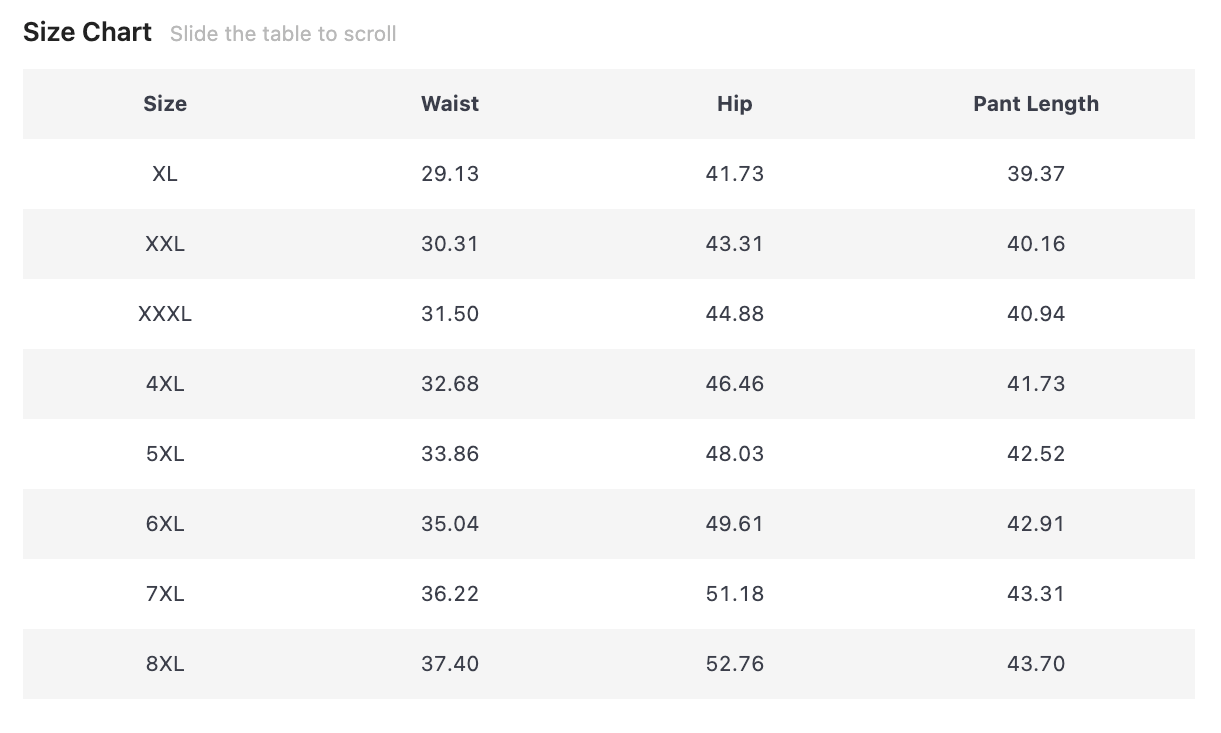
Task: Select the 4XL size cell
Action: pyautogui.click(x=165, y=384)
